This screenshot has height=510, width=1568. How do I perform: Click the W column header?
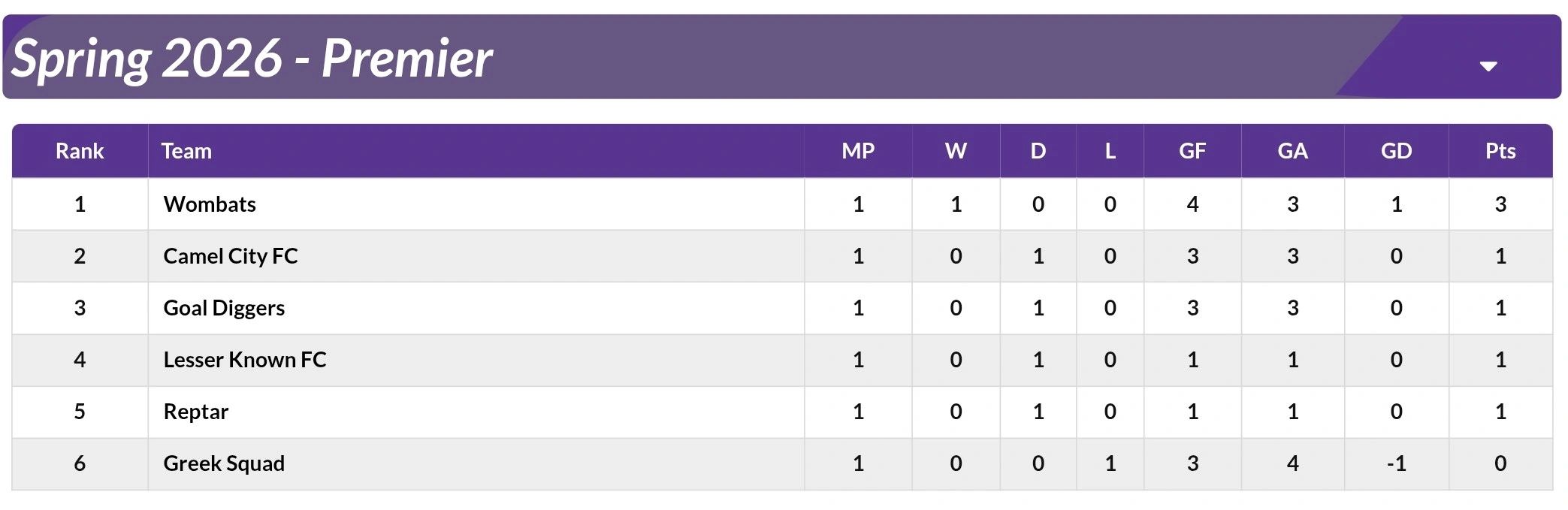pos(956,151)
